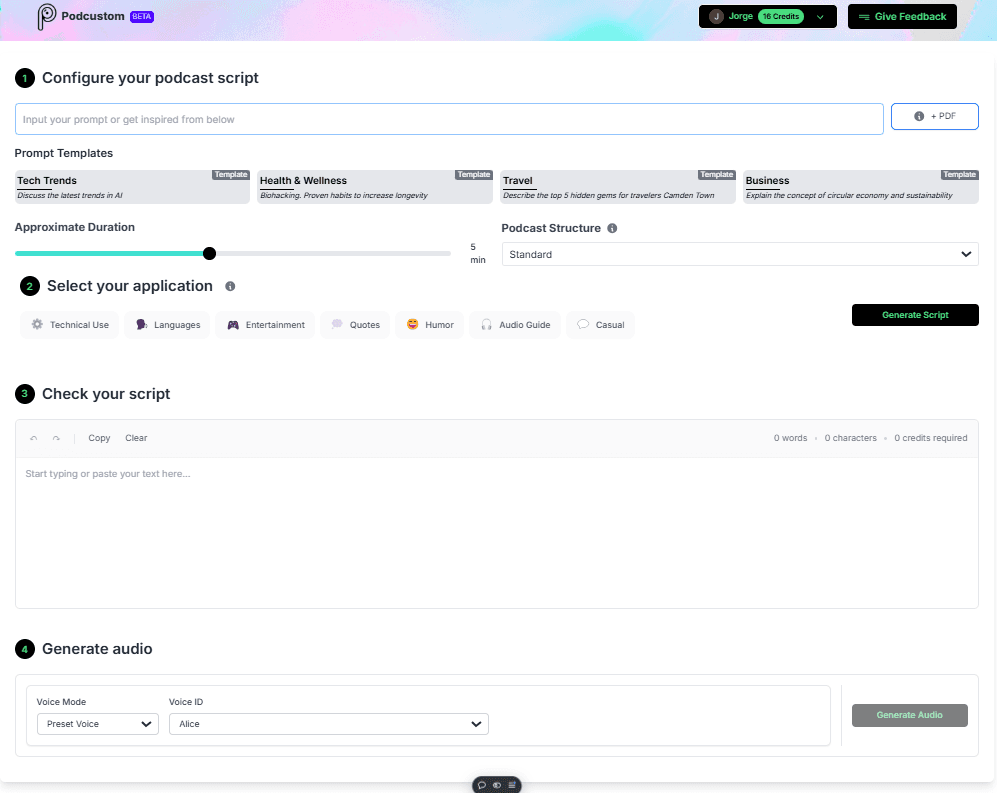Pick the Humor application style
This screenshot has height=793, width=997.
(x=429, y=324)
